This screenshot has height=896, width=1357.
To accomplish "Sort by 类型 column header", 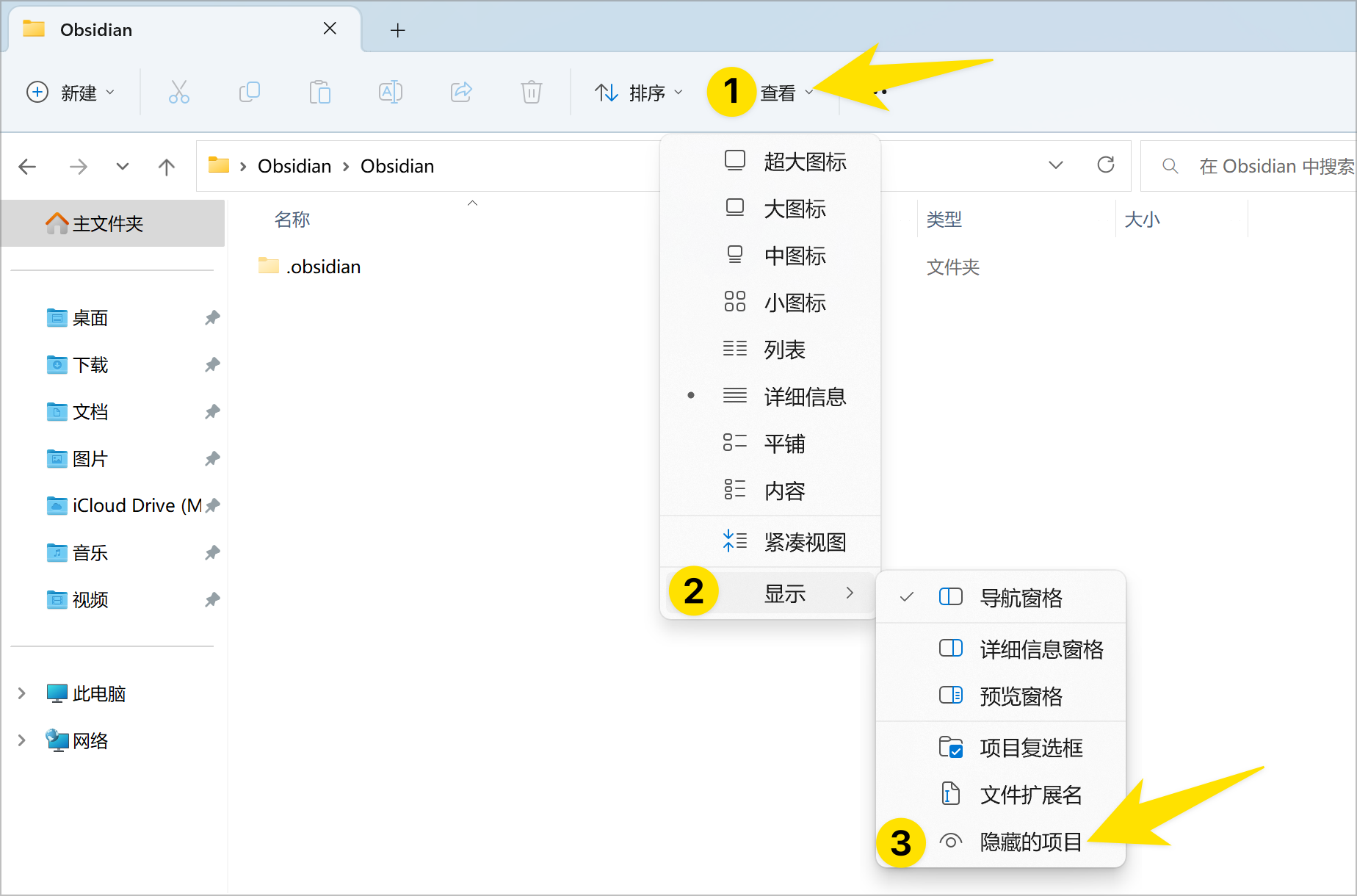I will (x=944, y=220).
